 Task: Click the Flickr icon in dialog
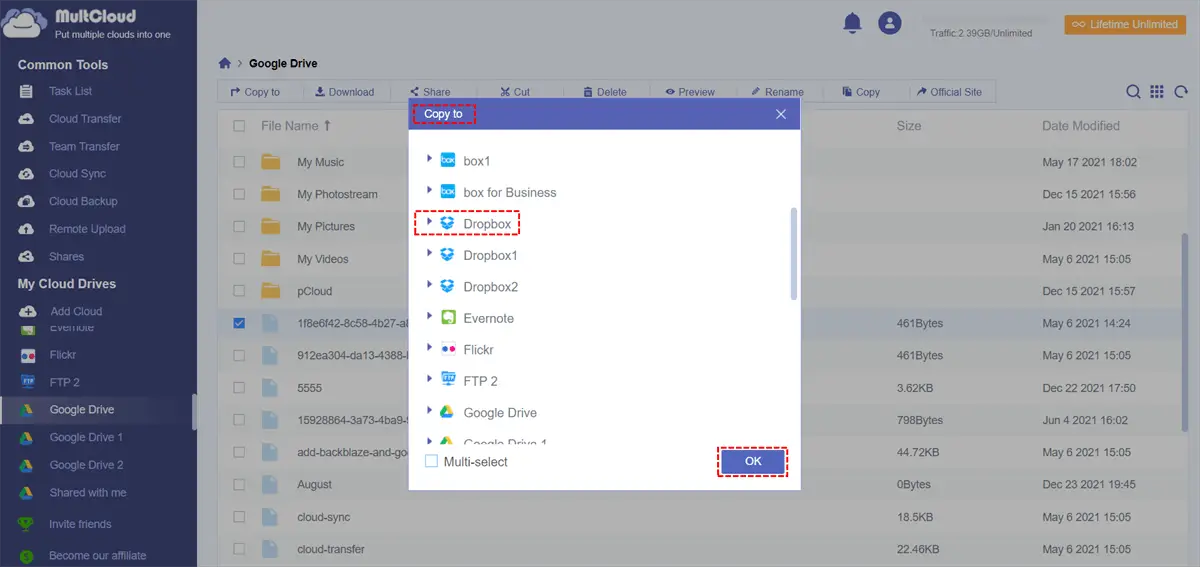coord(448,349)
